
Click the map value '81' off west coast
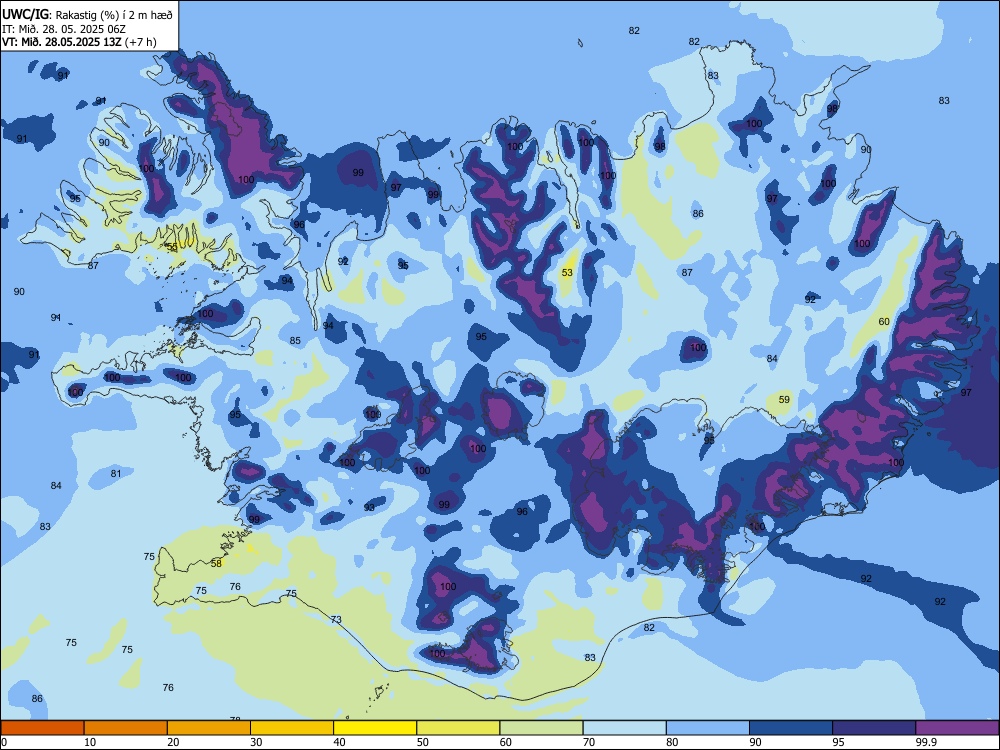coord(115,474)
